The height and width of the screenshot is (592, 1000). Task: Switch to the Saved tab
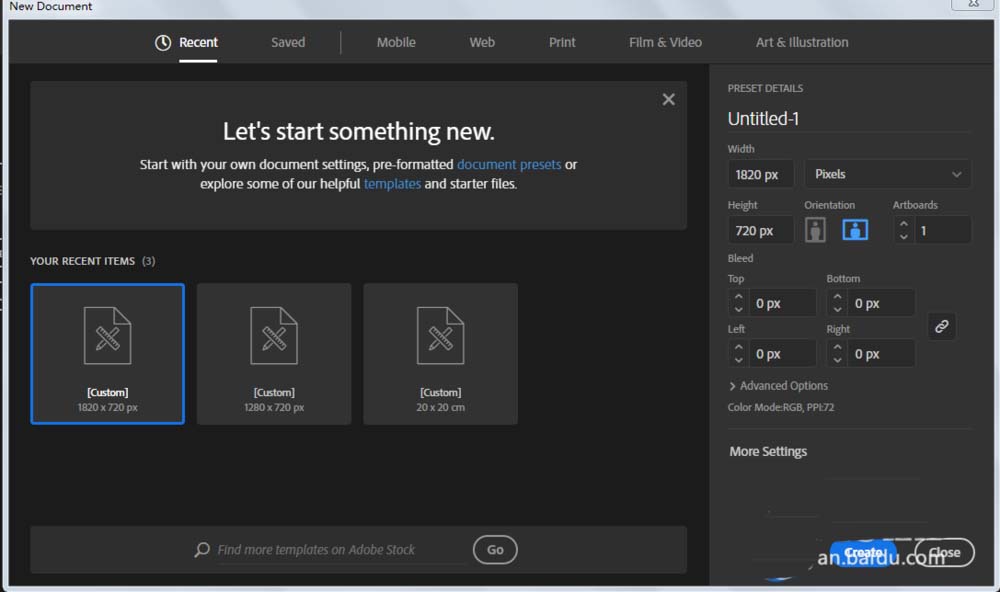point(288,43)
